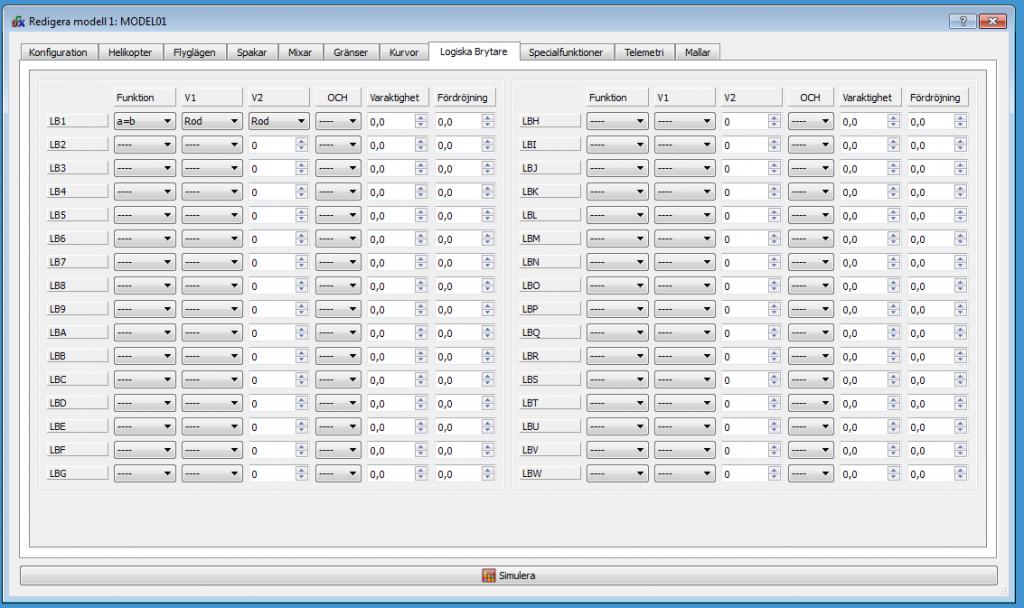The image size is (1024, 608).
Task: Open the Specialfunktioner tab
Action: tap(566, 52)
